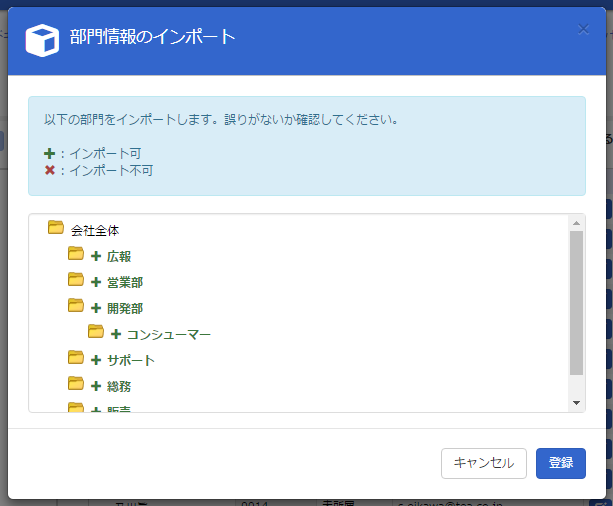Select the サポート department label
Image resolution: width=613 pixels, height=506 pixels.
(x=131, y=360)
